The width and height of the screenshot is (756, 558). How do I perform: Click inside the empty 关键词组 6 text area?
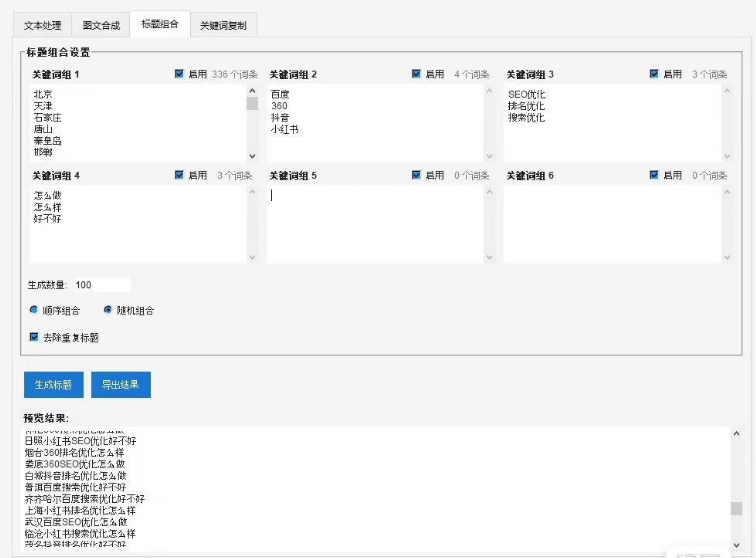[612, 224]
